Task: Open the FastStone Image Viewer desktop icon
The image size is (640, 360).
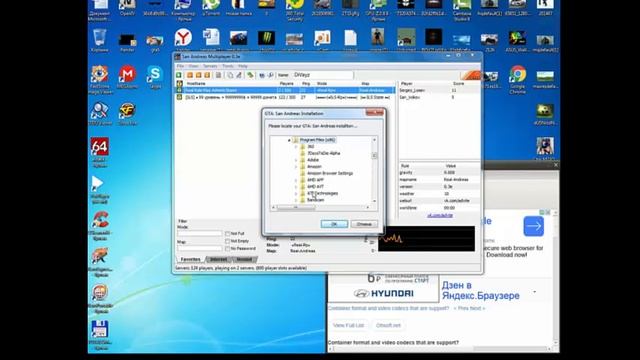Action: pyautogui.click(x=100, y=79)
